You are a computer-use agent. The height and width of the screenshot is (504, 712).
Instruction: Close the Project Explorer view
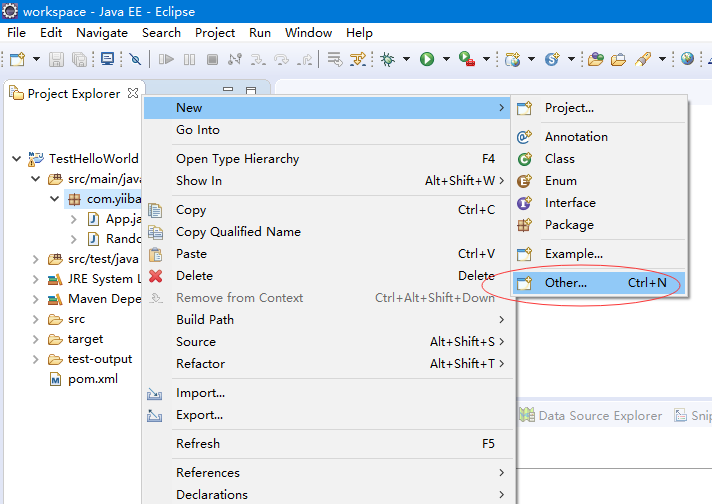[x=133, y=93]
